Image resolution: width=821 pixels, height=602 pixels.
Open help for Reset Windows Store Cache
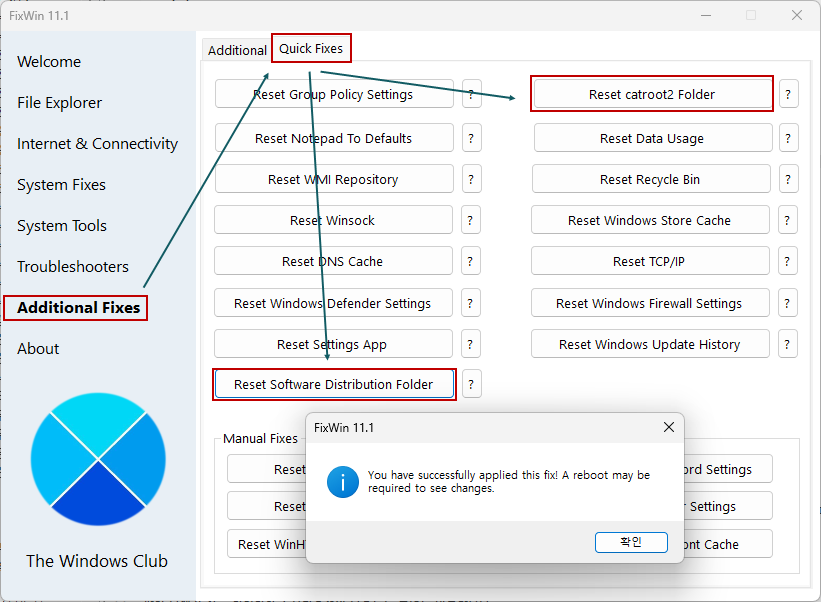click(787, 220)
